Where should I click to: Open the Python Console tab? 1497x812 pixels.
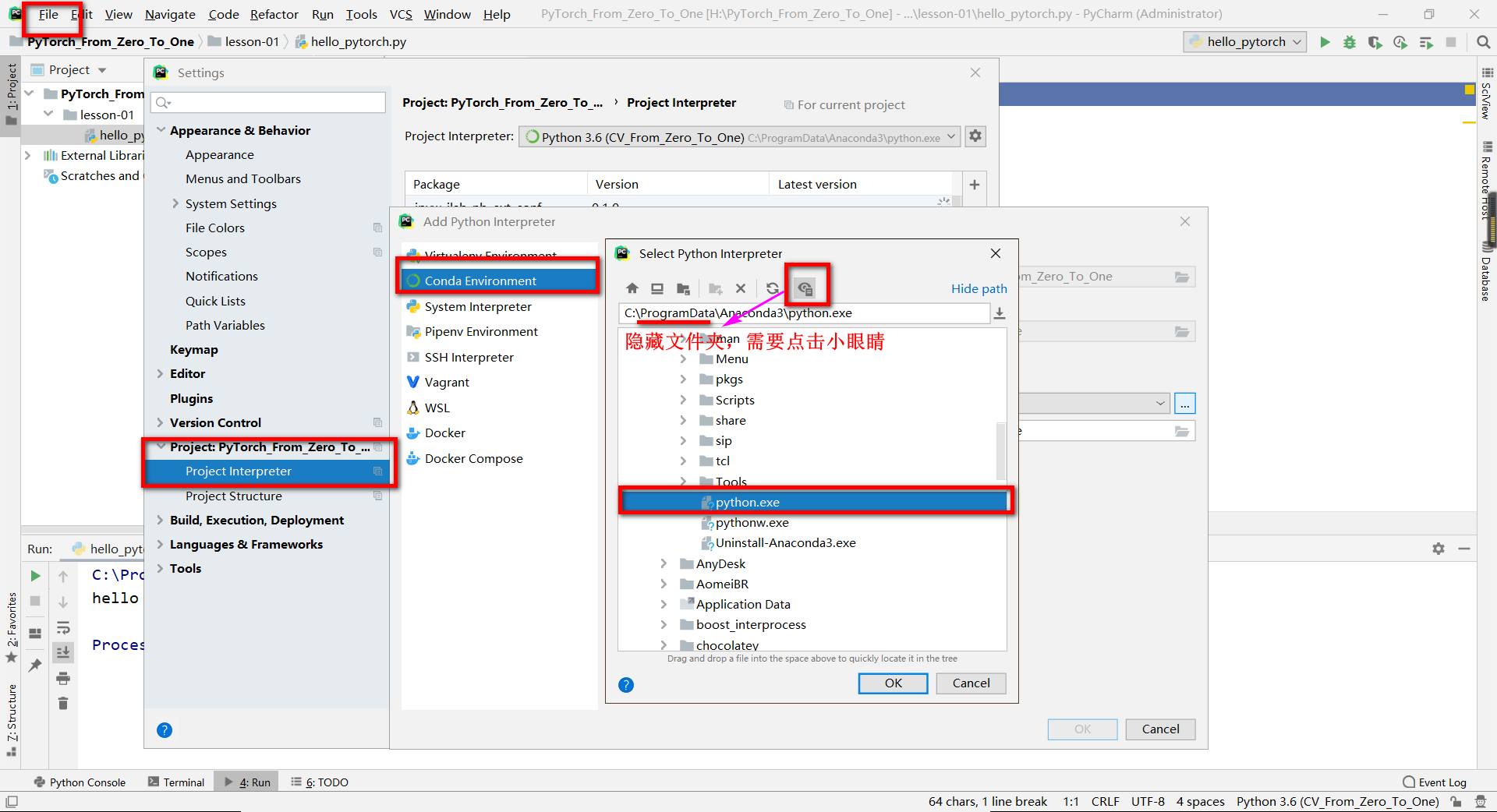(80, 782)
